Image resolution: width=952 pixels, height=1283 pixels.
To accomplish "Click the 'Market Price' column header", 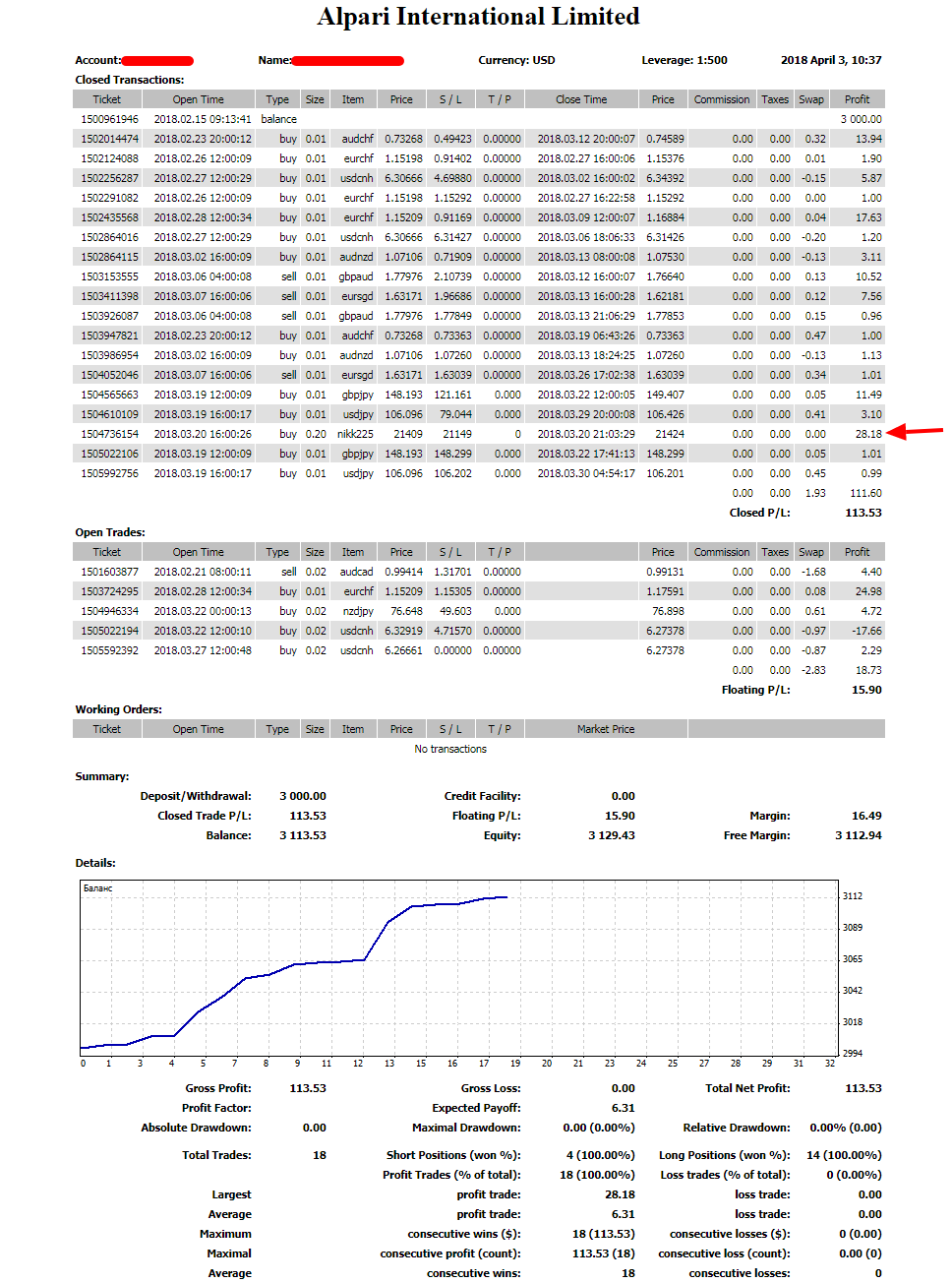I will 606,729.
